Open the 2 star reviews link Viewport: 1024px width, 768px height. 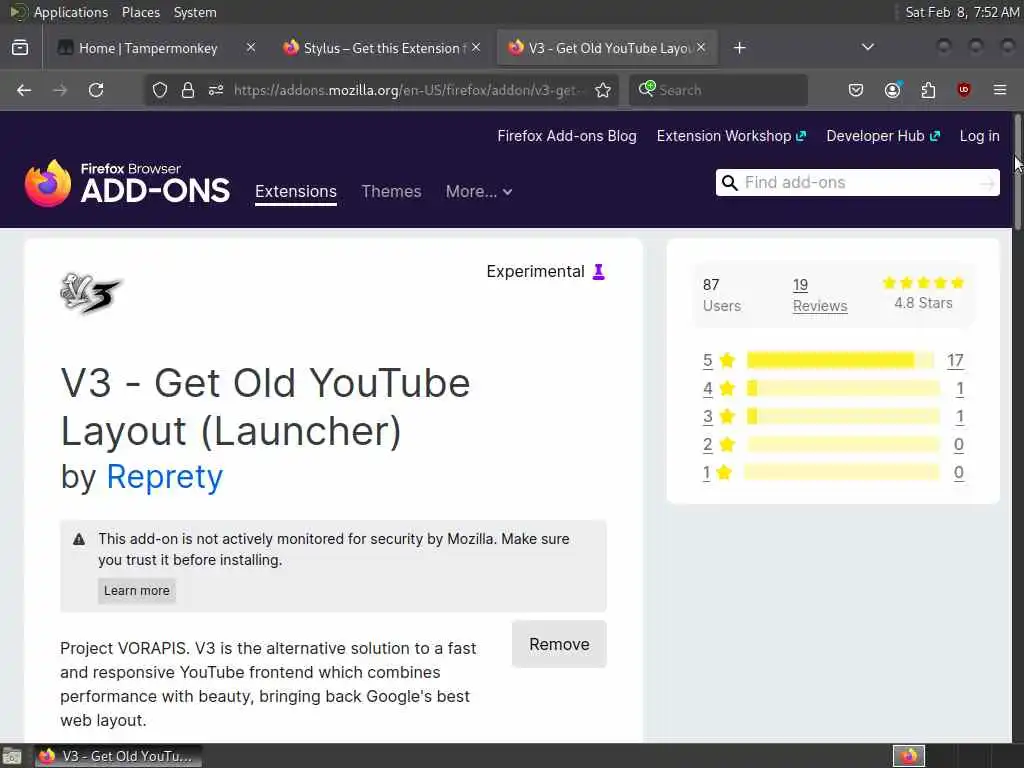[x=707, y=445]
